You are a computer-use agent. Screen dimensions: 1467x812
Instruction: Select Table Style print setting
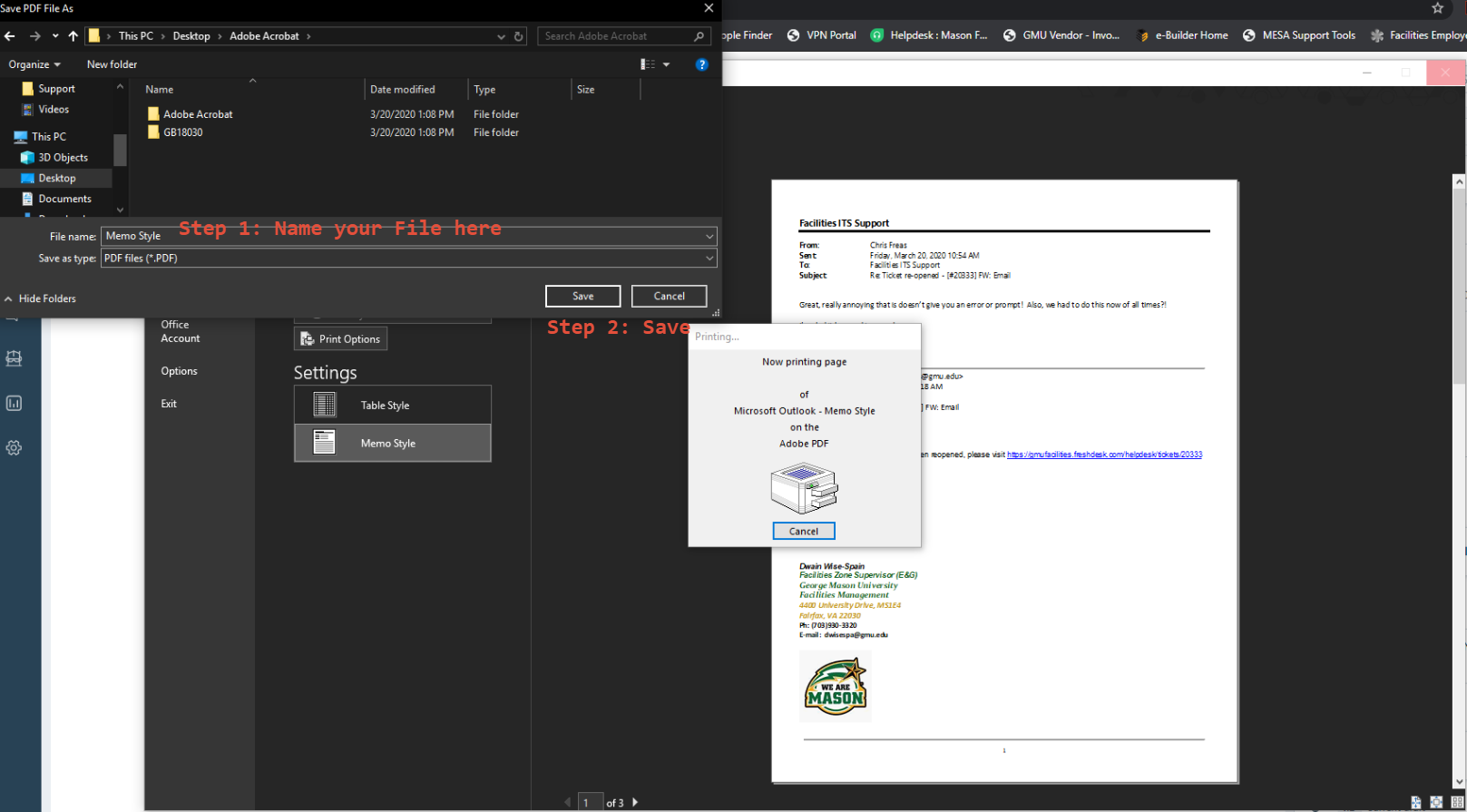[x=393, y=405]
